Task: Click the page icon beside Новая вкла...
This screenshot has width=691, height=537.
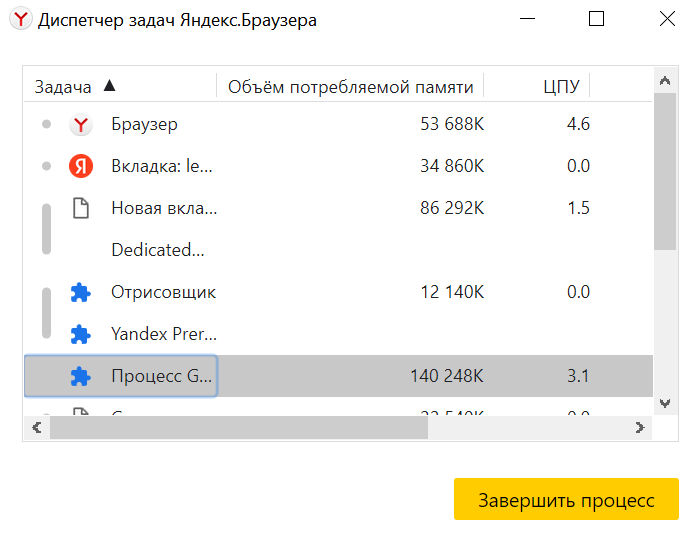Action: pyautogui.click(x=81, y=208)
